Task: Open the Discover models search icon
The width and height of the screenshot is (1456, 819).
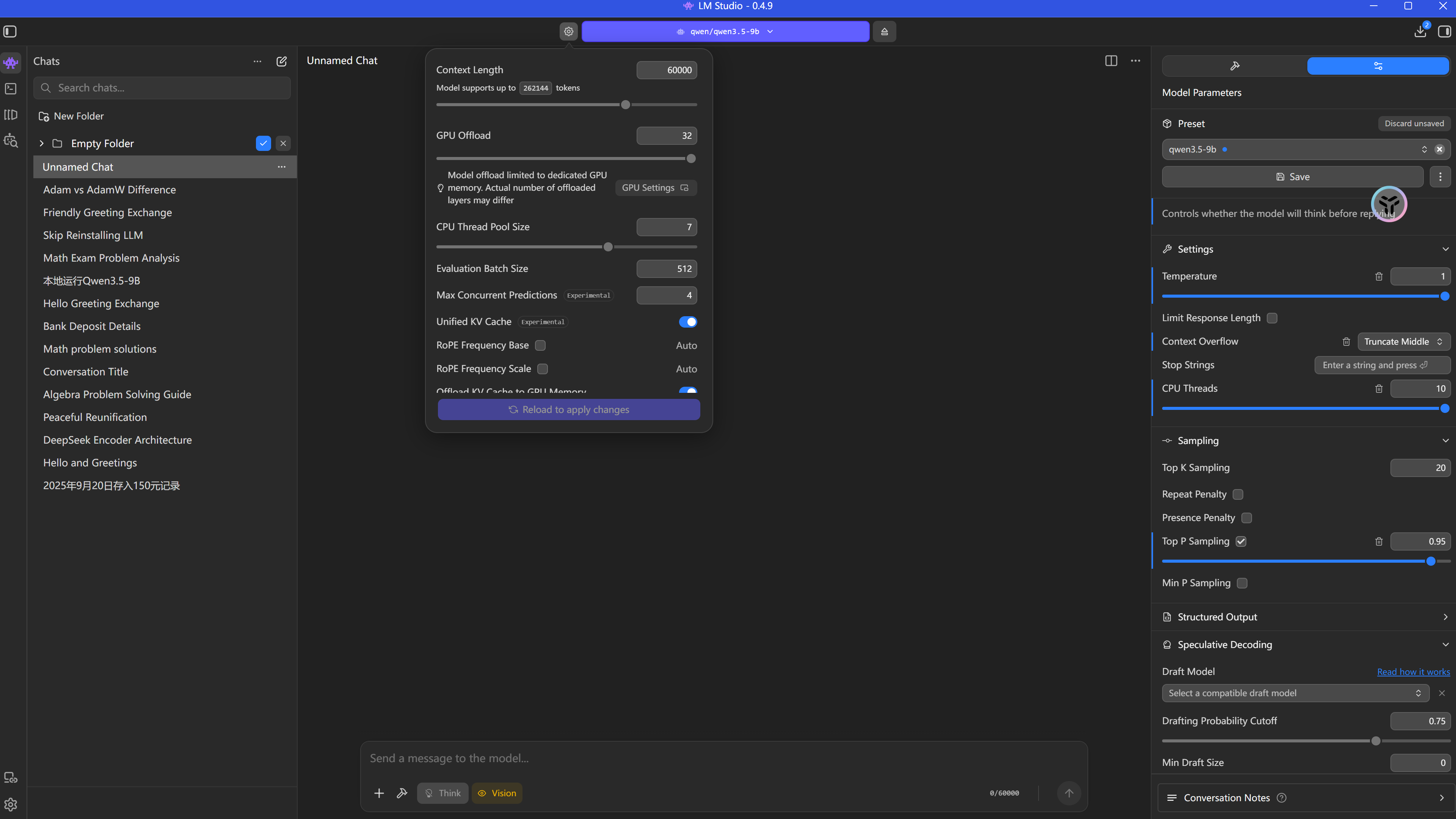Action: pyautogui.click(x=11, y=141)
